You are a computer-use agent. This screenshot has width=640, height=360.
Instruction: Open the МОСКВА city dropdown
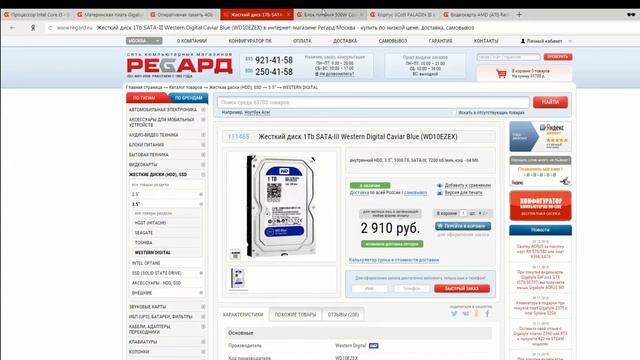pyautogui.click(x=144, y=41)
